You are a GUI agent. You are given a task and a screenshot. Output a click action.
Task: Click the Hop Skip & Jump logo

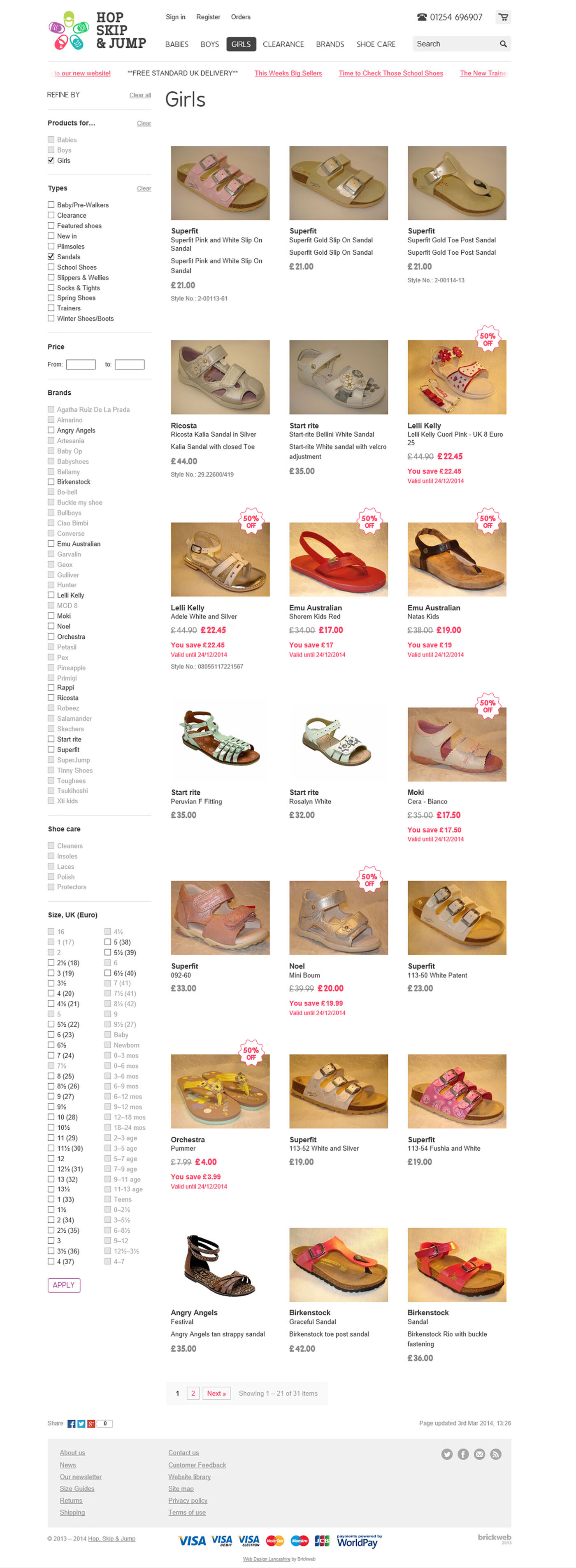(x=98, y=30)
